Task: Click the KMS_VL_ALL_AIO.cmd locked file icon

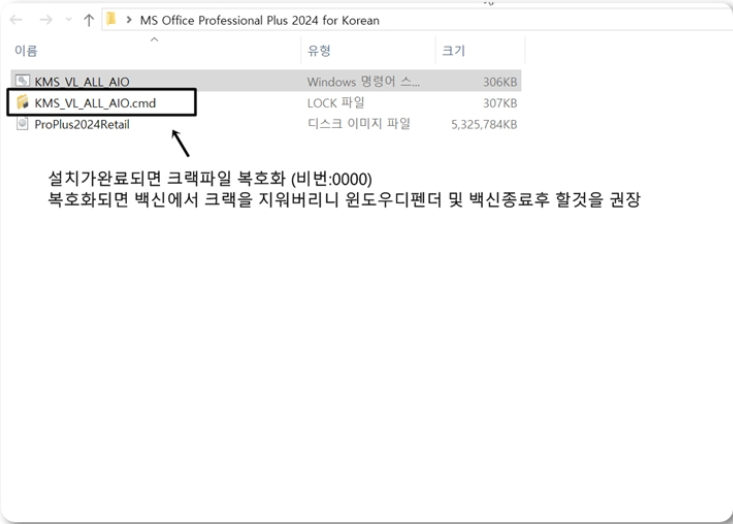Action: 23,103
